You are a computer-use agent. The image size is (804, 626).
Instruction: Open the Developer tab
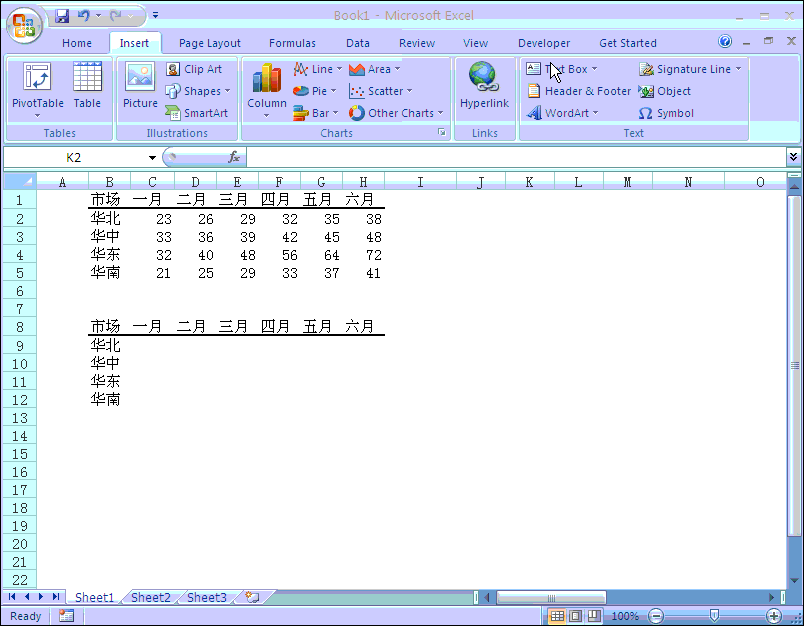tap(544, 43)
